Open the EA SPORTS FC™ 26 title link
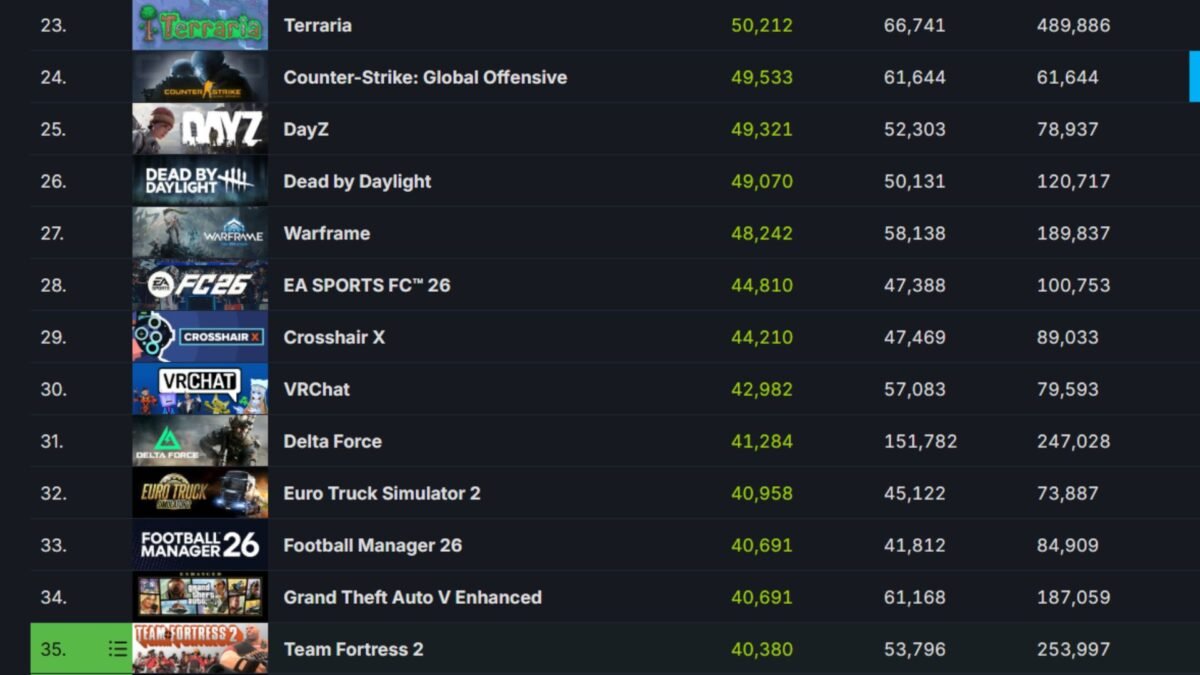 (367, 285)
